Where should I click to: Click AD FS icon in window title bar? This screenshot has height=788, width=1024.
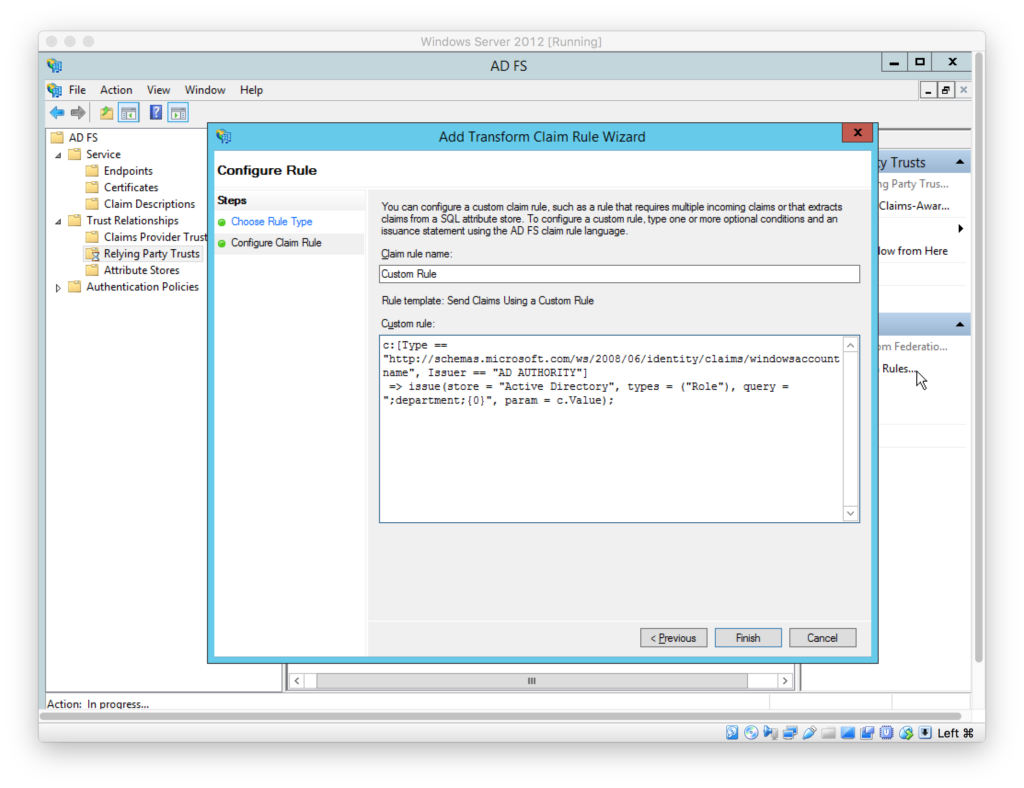coord(55,65)
